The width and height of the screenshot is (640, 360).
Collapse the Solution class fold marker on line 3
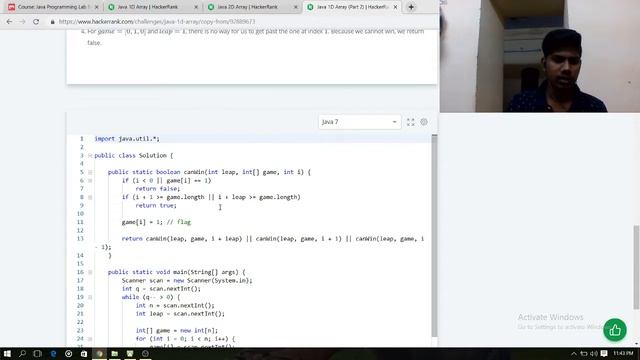tap(90, 156)
